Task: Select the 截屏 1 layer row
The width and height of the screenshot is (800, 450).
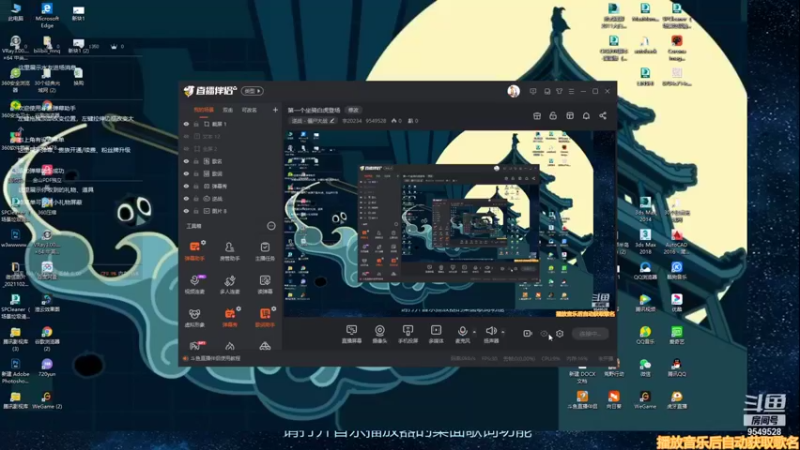Action: pyautogui.click(x=230, y=124)
